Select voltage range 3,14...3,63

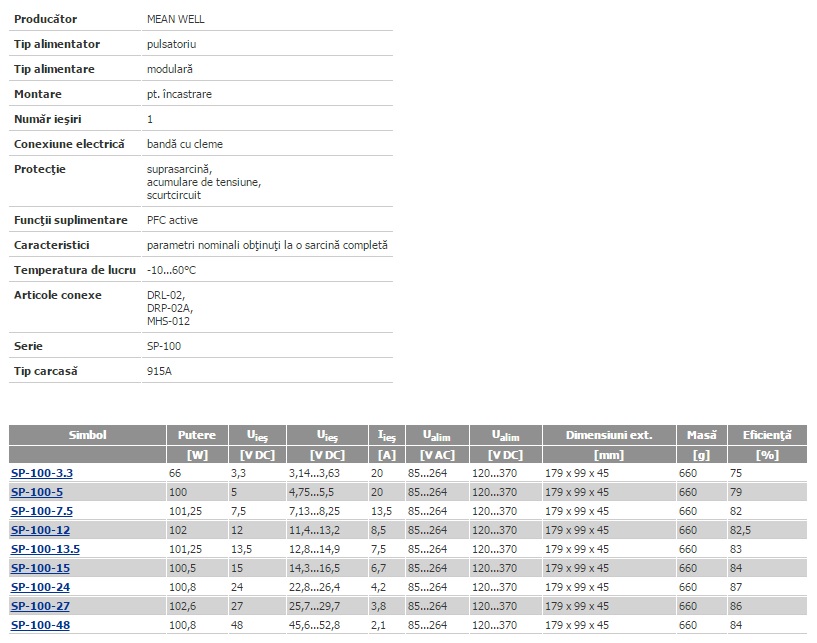coord(314,473)
